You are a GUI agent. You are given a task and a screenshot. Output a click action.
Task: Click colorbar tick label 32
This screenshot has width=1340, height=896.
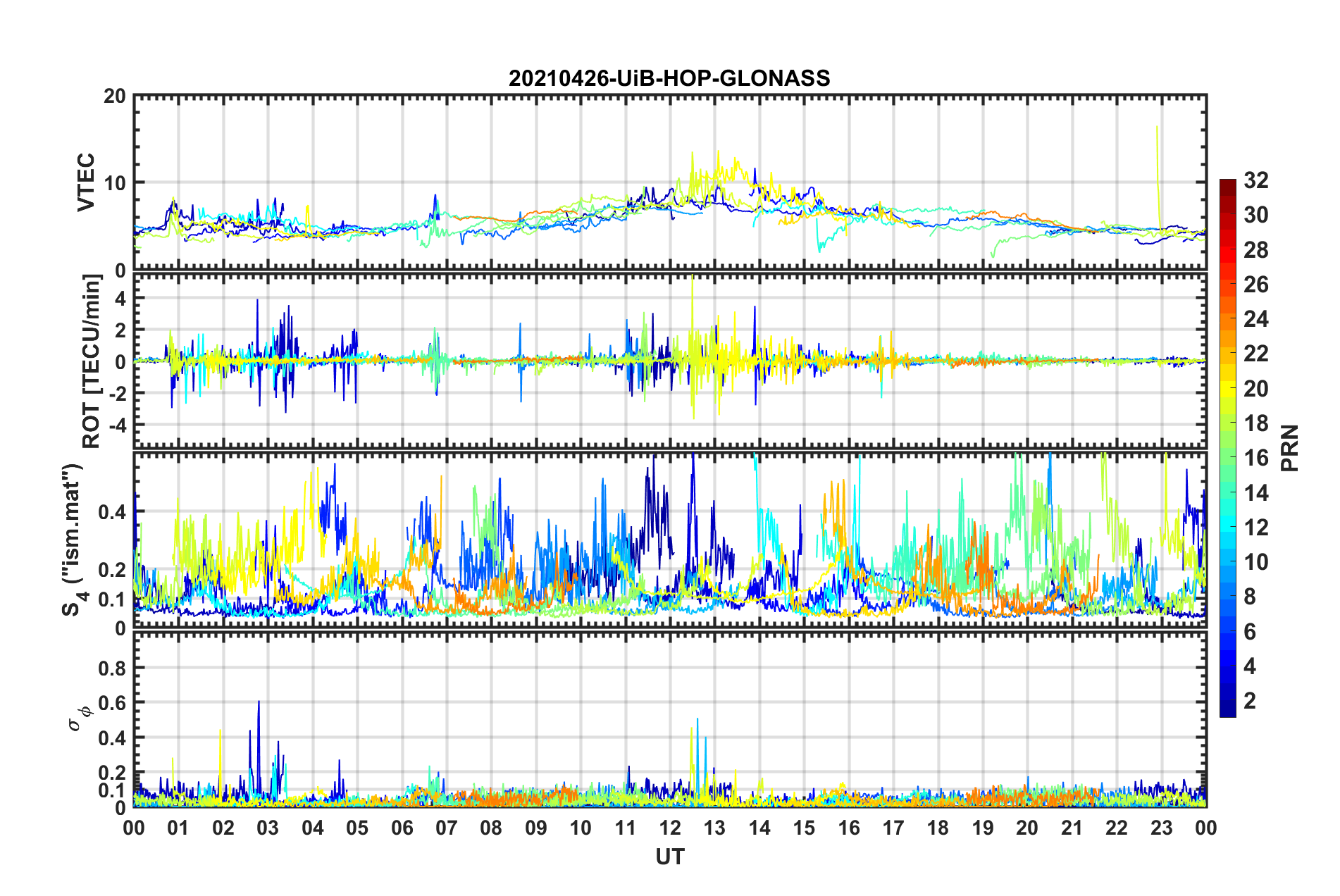pyautogui.click(x=1255, y=180)
